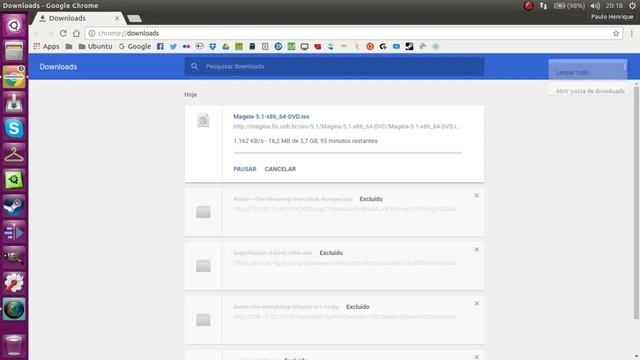The width and height of the screenshot is (640, 360).
Task: Open the Dropbox bookmark
Action: tap(213, 47)
